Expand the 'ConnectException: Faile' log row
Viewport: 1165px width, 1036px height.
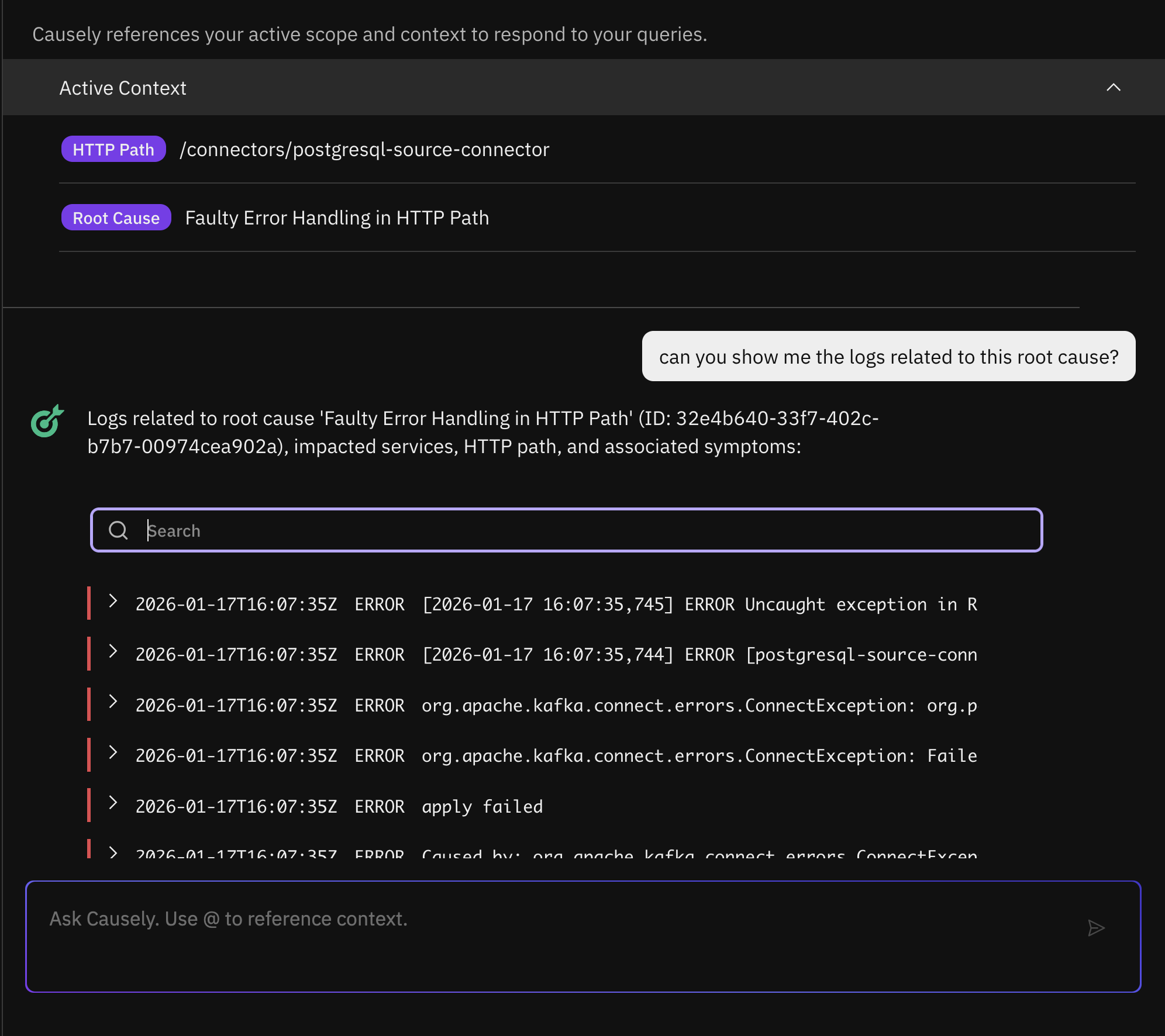113,752
